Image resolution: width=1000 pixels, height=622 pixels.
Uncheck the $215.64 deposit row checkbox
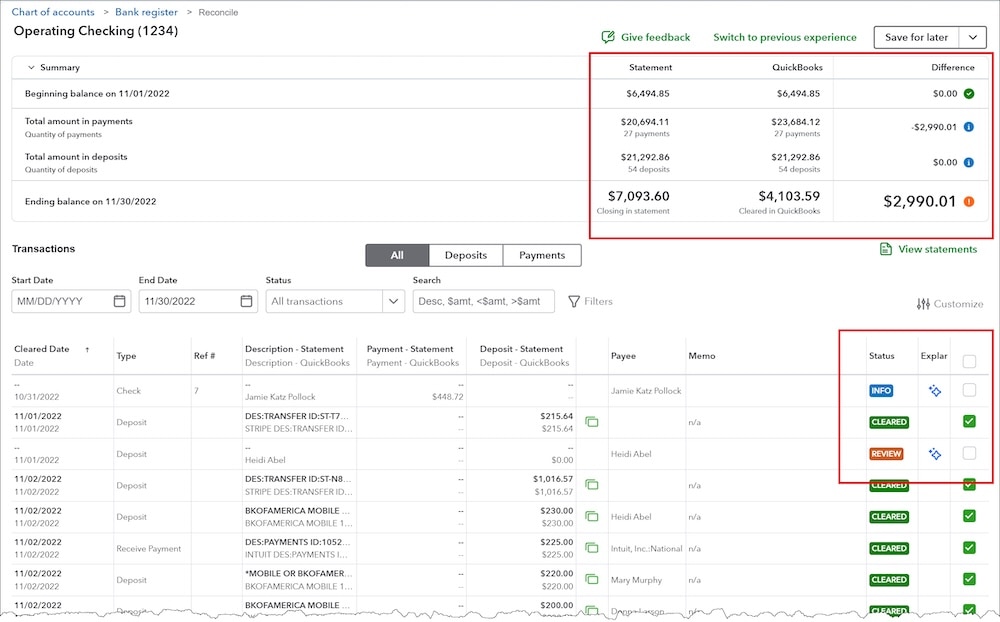click(969, 421)
